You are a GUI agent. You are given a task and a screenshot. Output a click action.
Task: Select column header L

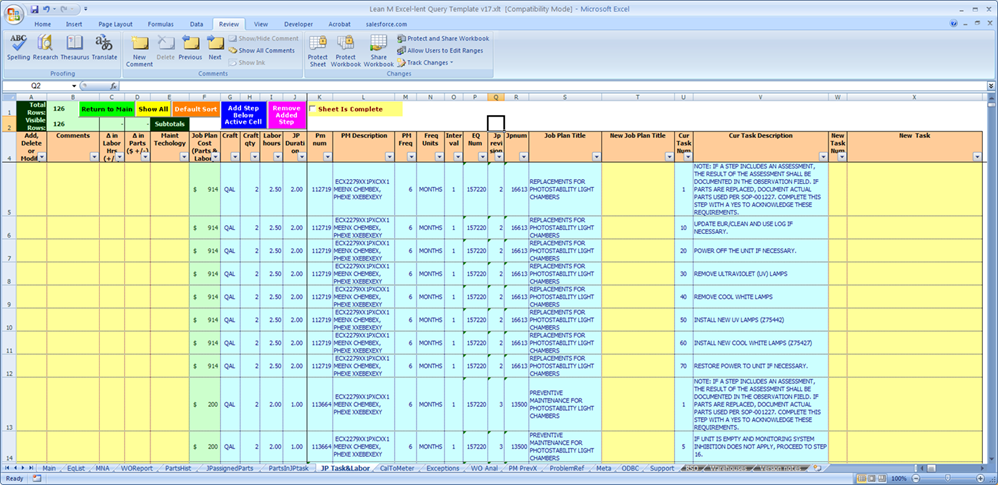(x=363, y=97)
